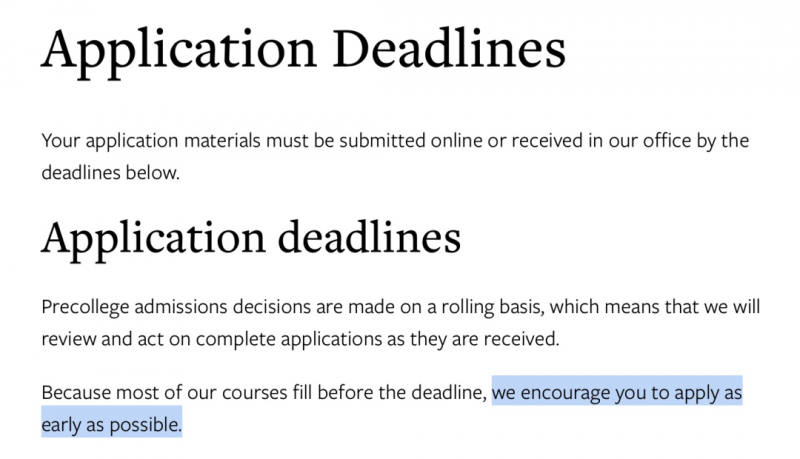The width and height of the screenshot is (800, 459).
Task: Click 'complete applications' in the second paragraph
Action: point(289,339)
